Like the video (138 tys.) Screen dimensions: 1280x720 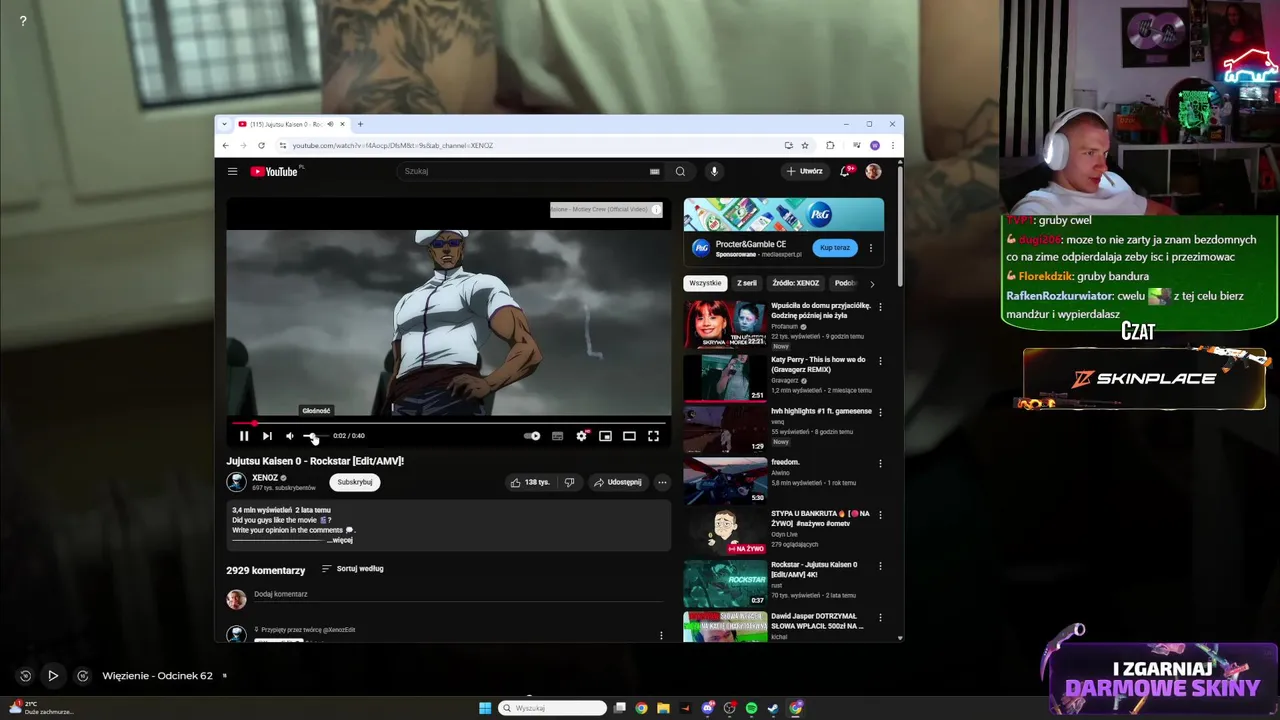(530, 482)
